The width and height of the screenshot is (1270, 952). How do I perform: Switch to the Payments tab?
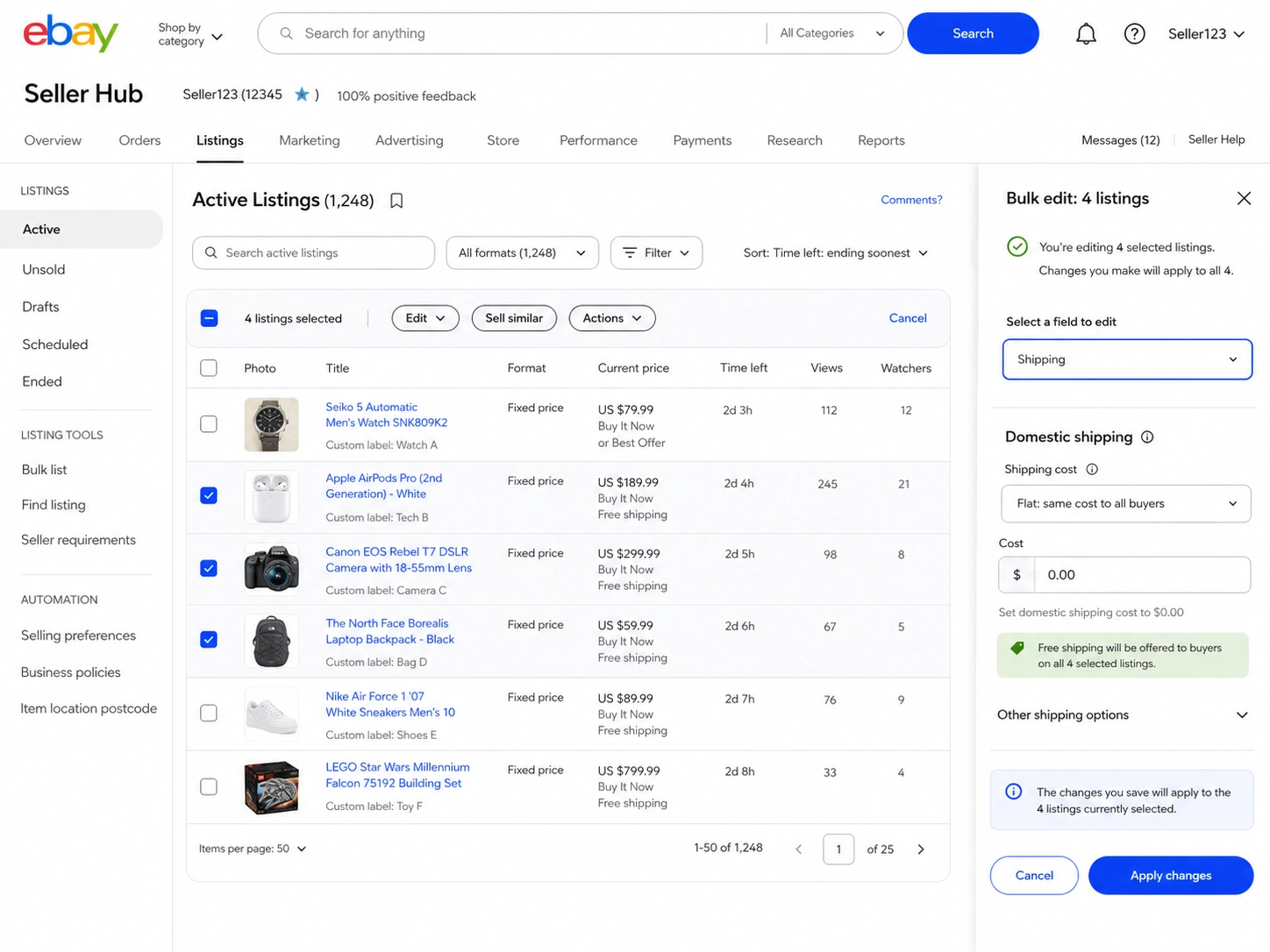(x=702, y=140)
